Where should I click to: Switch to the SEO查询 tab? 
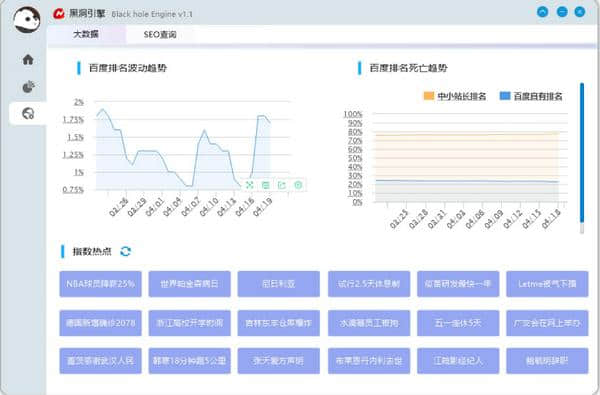click(160, 34)
